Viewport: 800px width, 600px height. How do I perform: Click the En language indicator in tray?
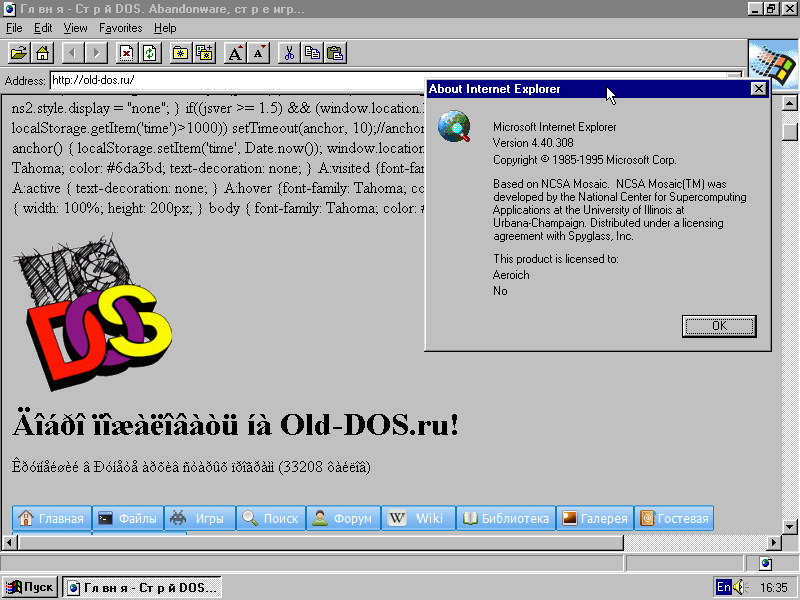[722, 587]
